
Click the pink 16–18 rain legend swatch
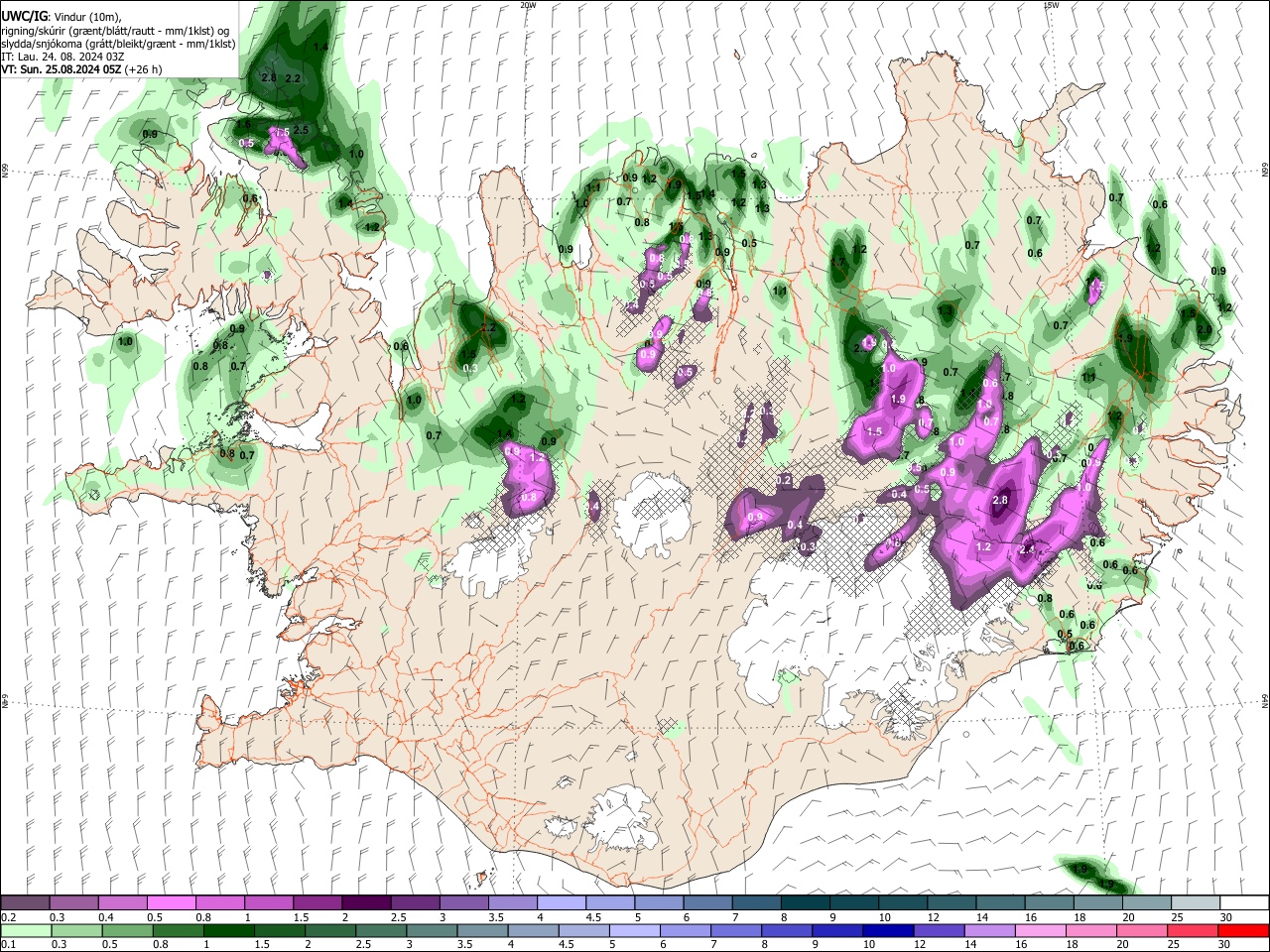(x=1039, y=930)
